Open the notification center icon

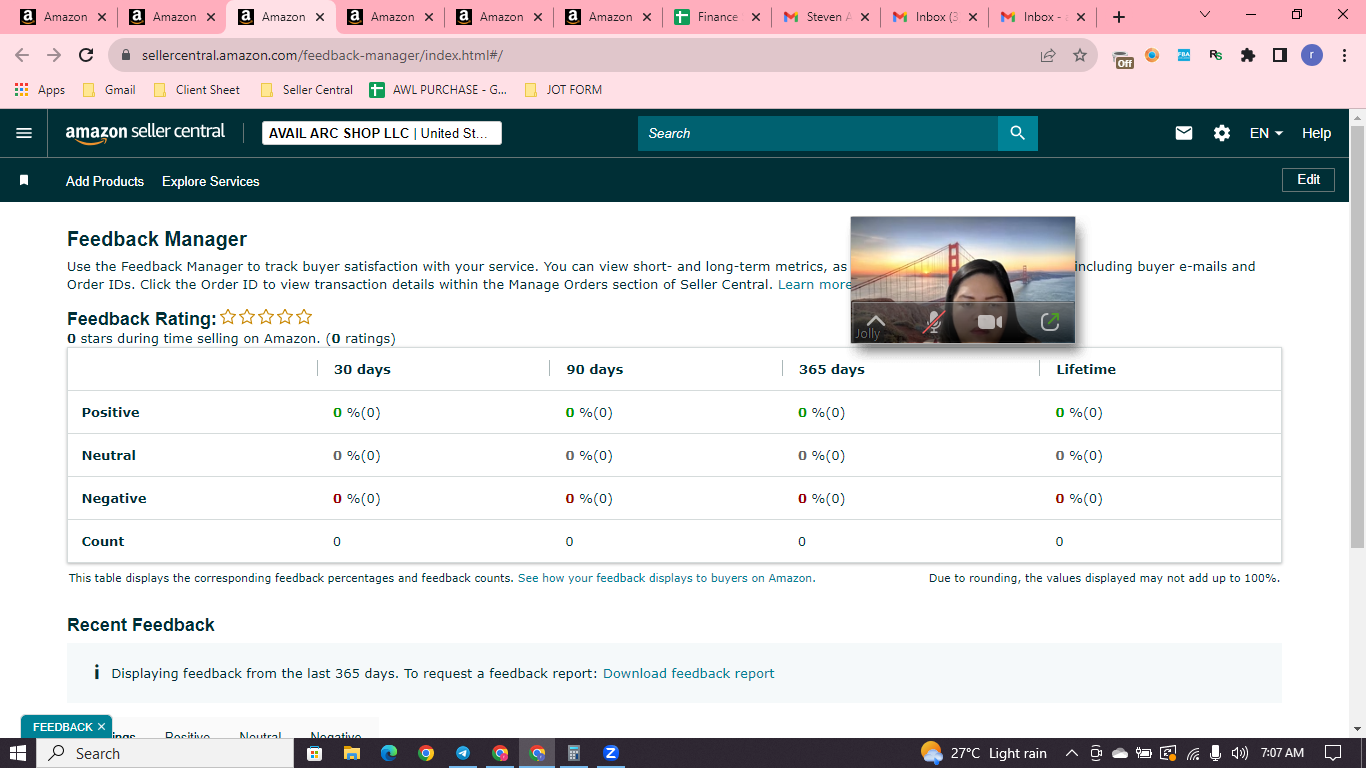[1332, 753]
